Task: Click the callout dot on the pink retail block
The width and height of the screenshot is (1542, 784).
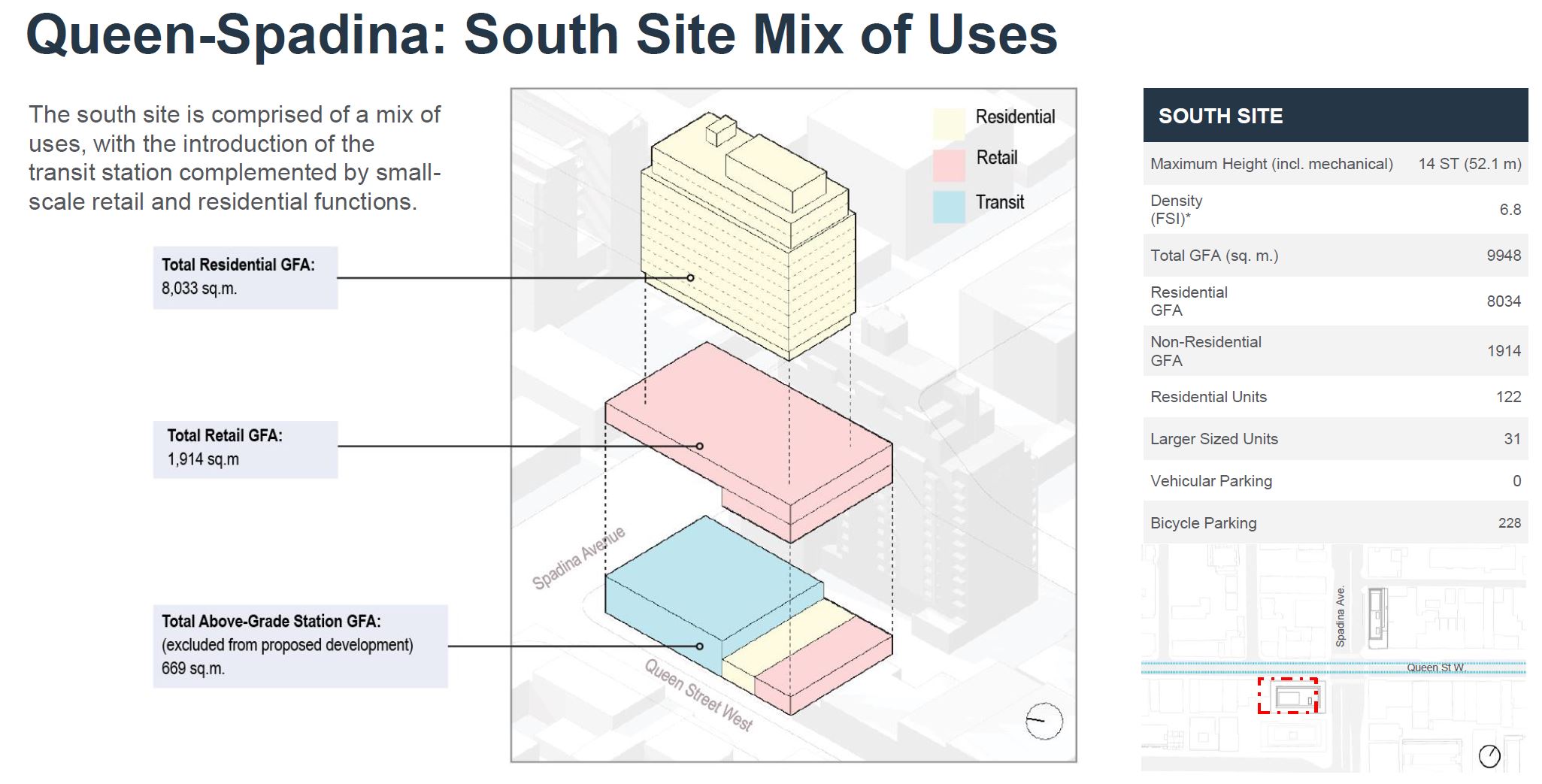Action: (699, 446)
